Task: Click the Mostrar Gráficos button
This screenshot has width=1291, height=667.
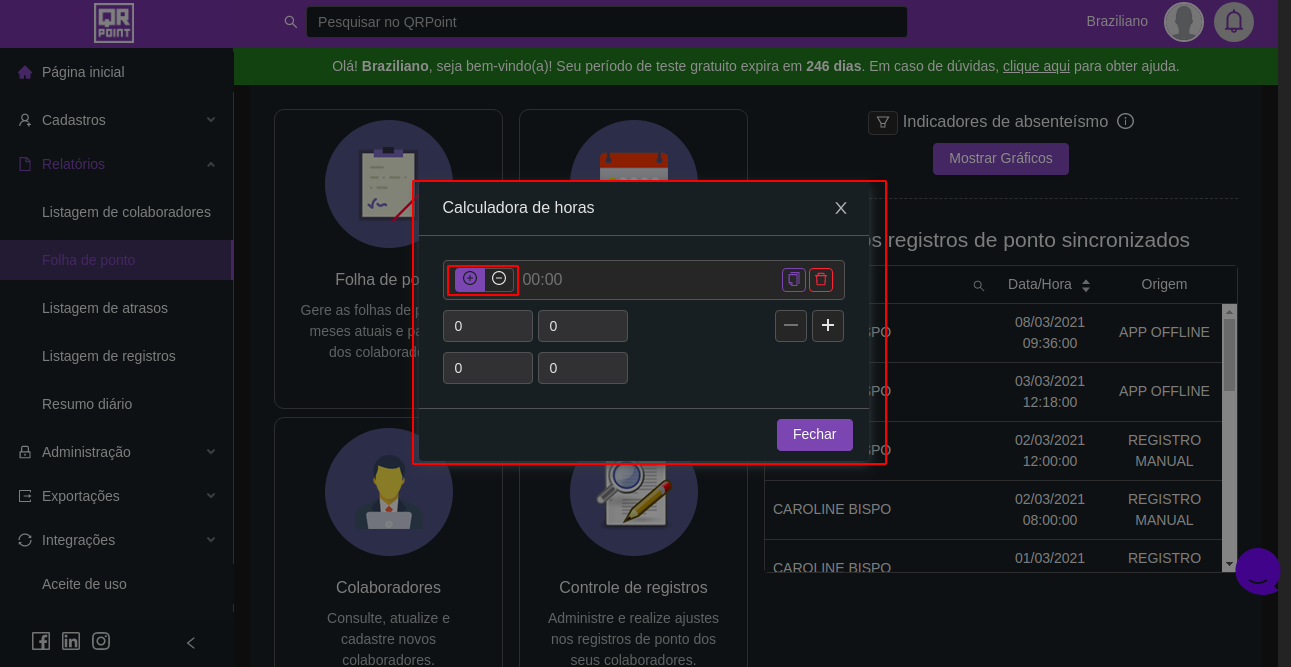Action: pyautogui.click(x=1000, y=159)
